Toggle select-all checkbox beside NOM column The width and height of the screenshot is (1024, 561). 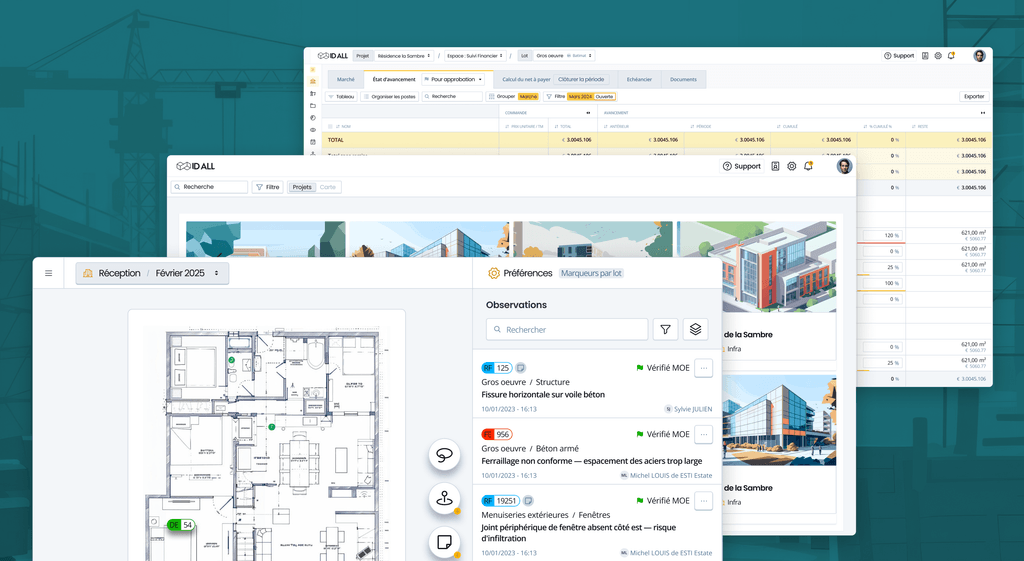point(330,127)
